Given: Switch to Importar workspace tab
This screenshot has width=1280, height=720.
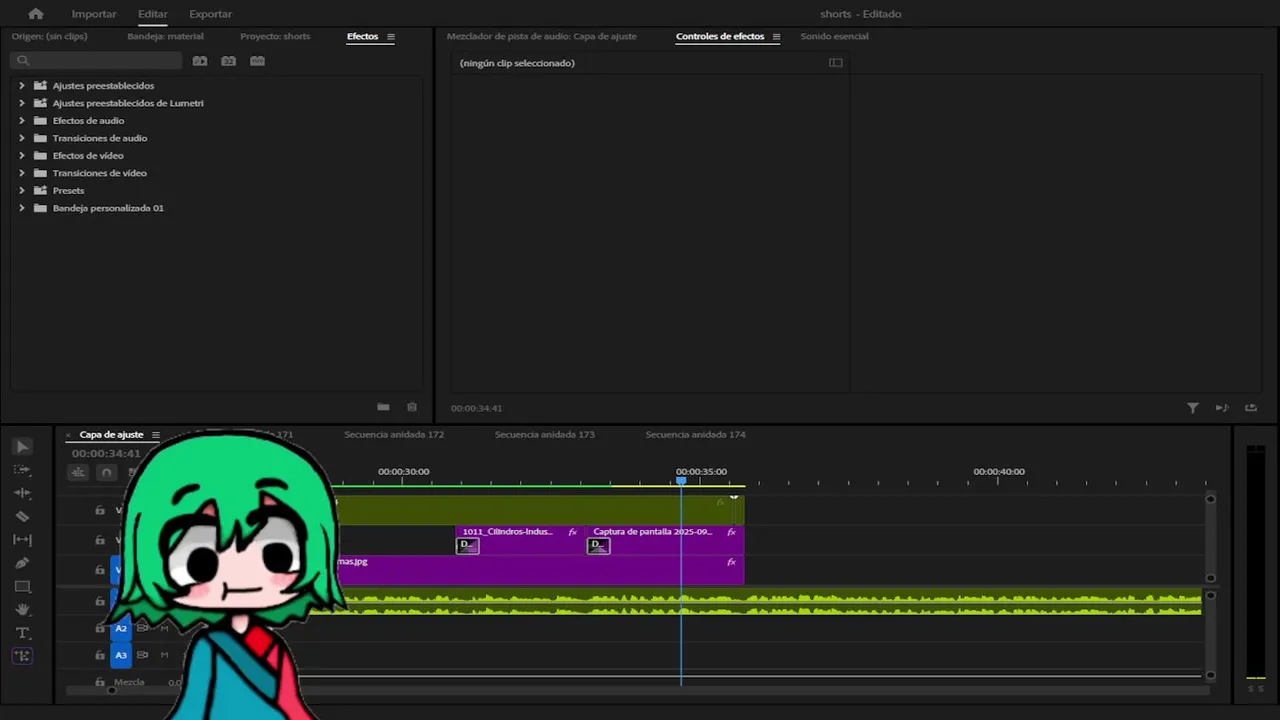Looking at the screenshot, I should pyautogui.click(x=94, y=14).
